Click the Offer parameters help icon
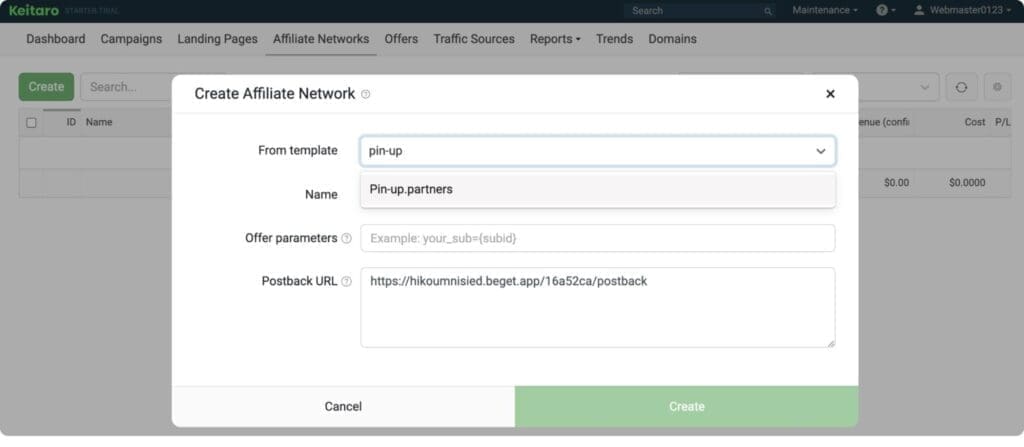The width and height of the screenshot is (1024, 447). click(346, 239)
